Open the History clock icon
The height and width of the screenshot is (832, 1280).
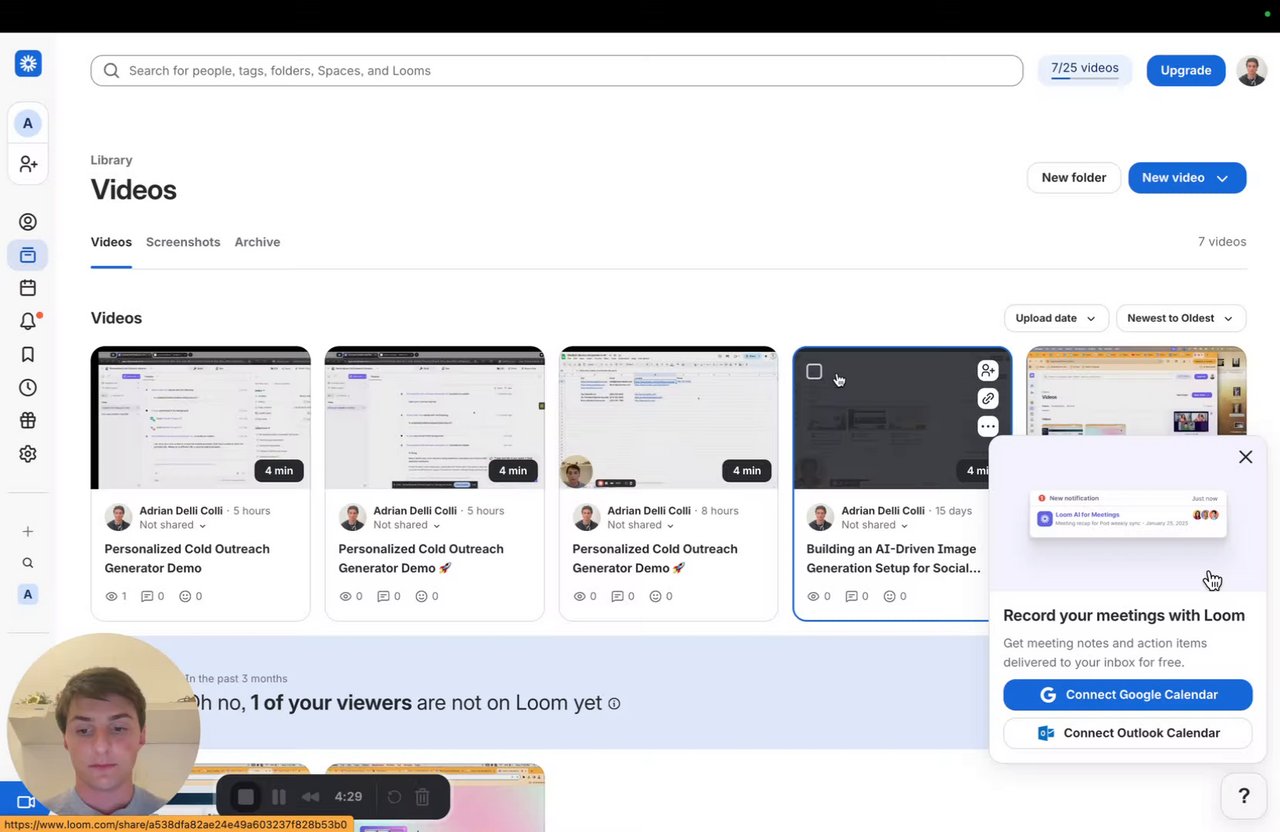click(28, 387)
